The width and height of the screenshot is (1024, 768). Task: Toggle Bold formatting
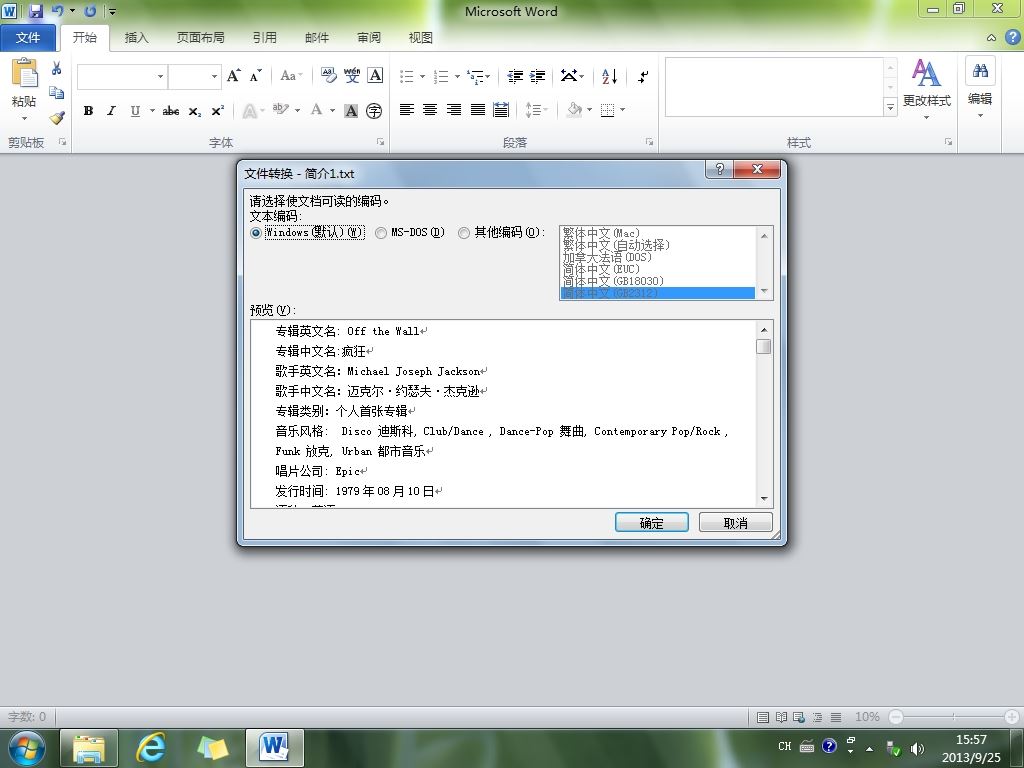(88, 111)
